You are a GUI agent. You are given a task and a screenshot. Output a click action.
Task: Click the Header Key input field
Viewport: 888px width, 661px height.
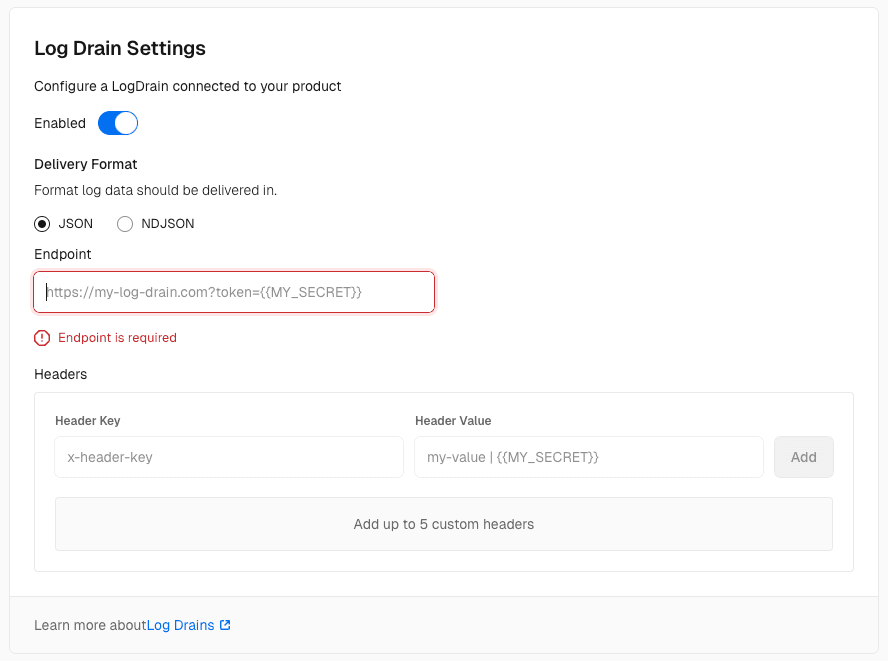click(x=229, y=457)
